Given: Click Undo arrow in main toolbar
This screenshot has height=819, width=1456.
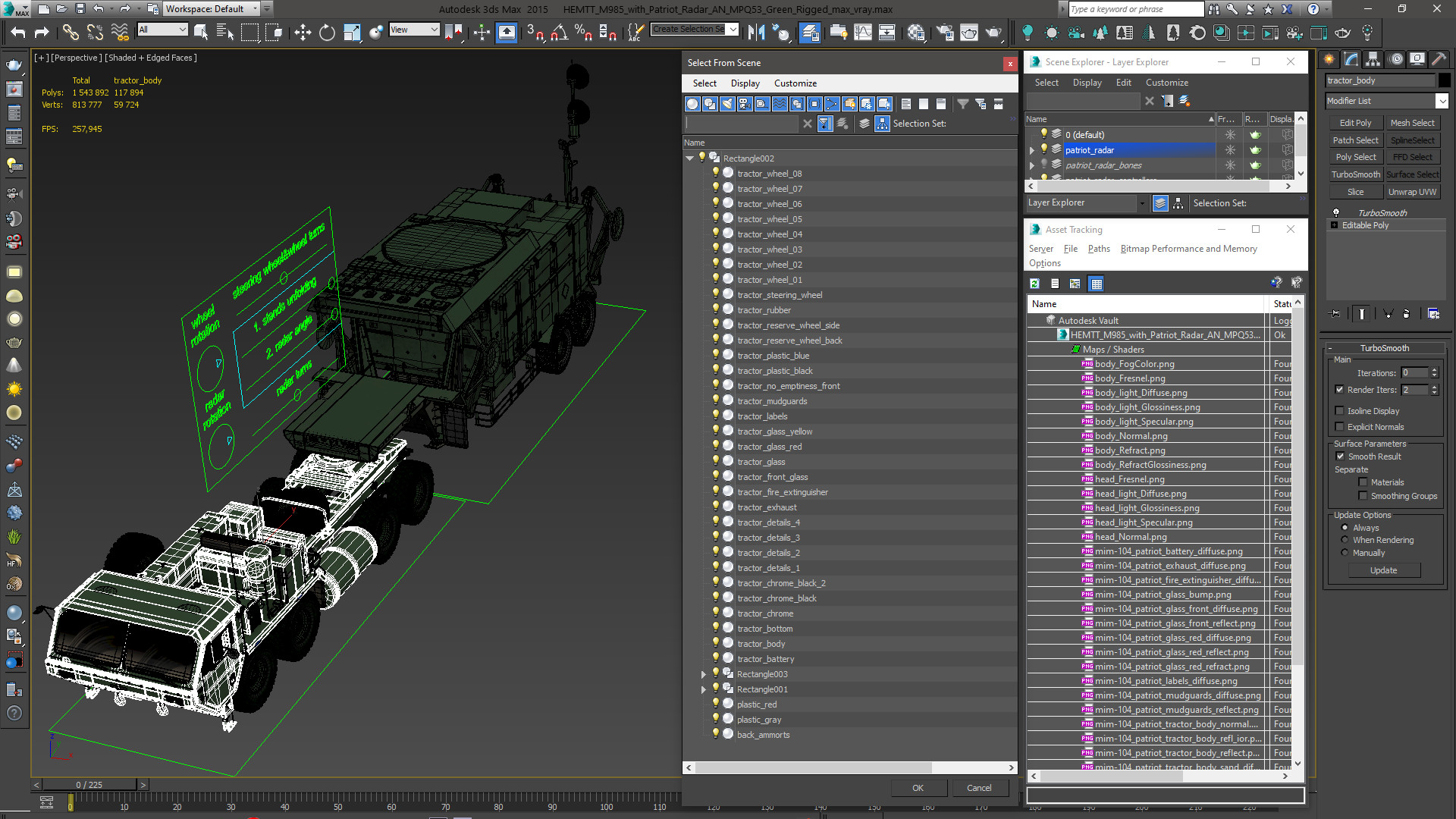Looking at the screenshot, I should [x=18, y=32].
